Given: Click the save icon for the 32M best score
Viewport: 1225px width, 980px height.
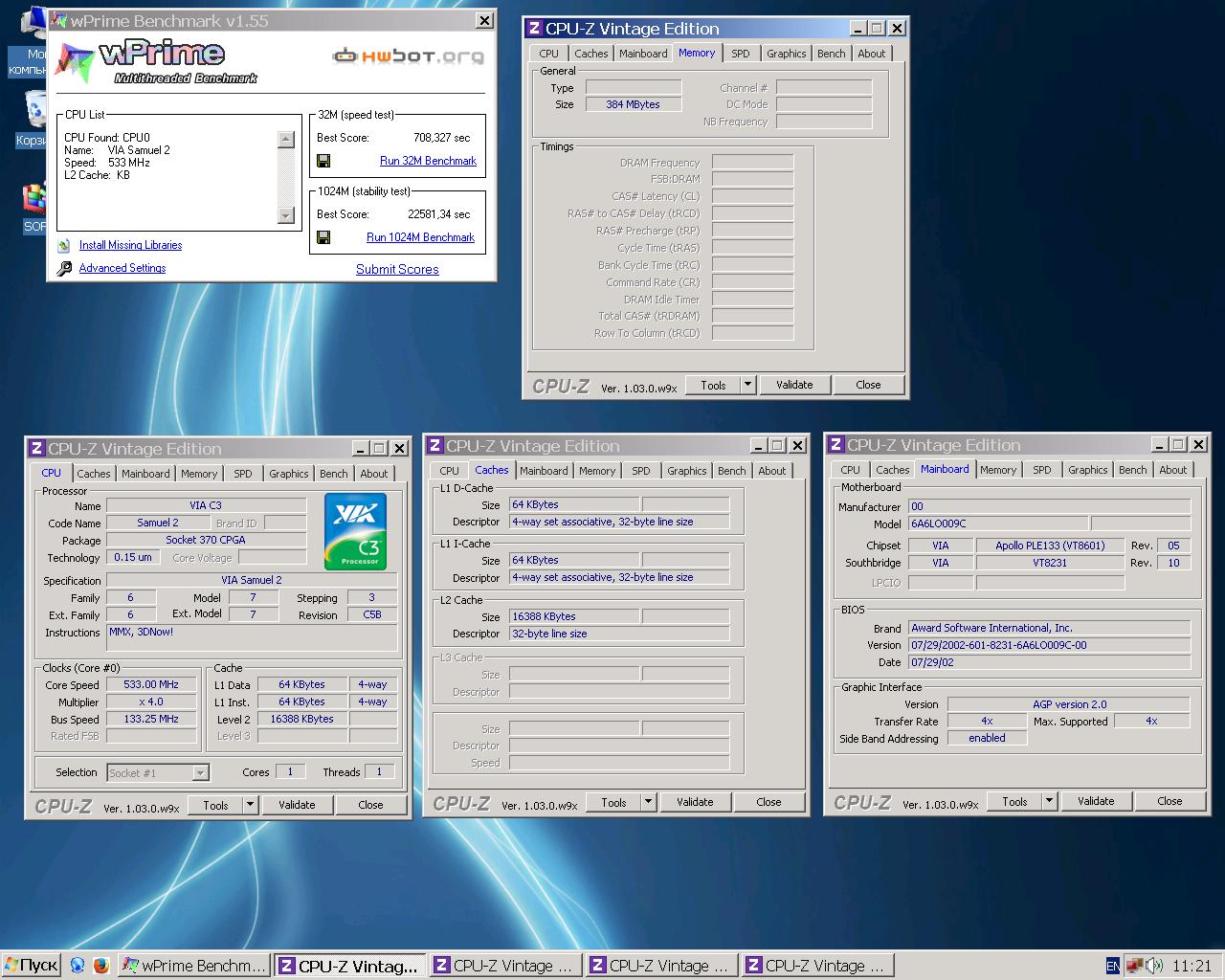Looking at the screenshot, I should click(x=323, y=161).
